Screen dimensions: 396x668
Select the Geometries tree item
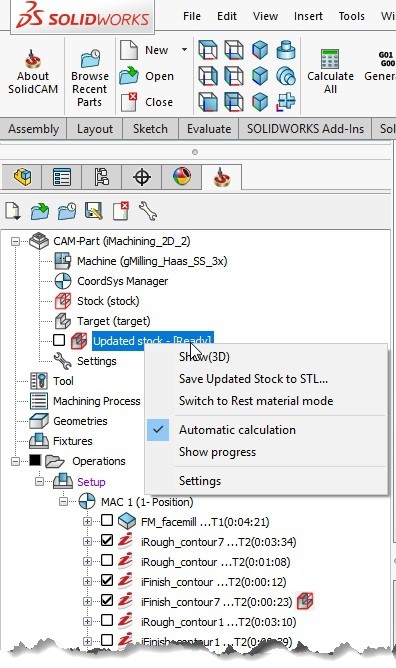click(80, 421)
